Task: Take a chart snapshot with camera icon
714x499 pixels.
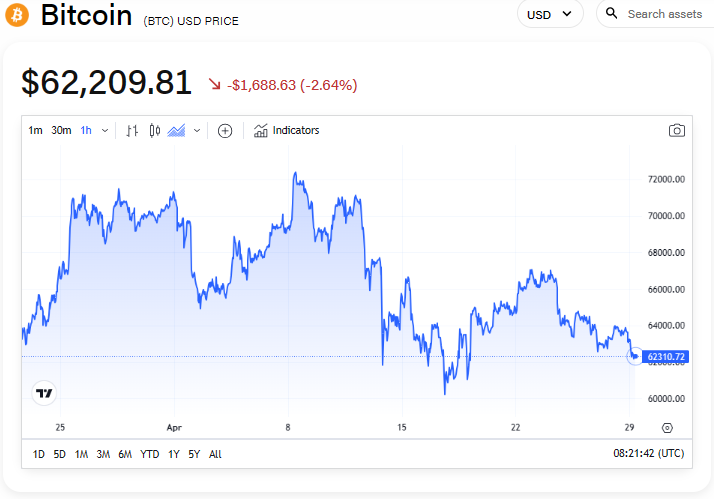Action: (677, 130)
